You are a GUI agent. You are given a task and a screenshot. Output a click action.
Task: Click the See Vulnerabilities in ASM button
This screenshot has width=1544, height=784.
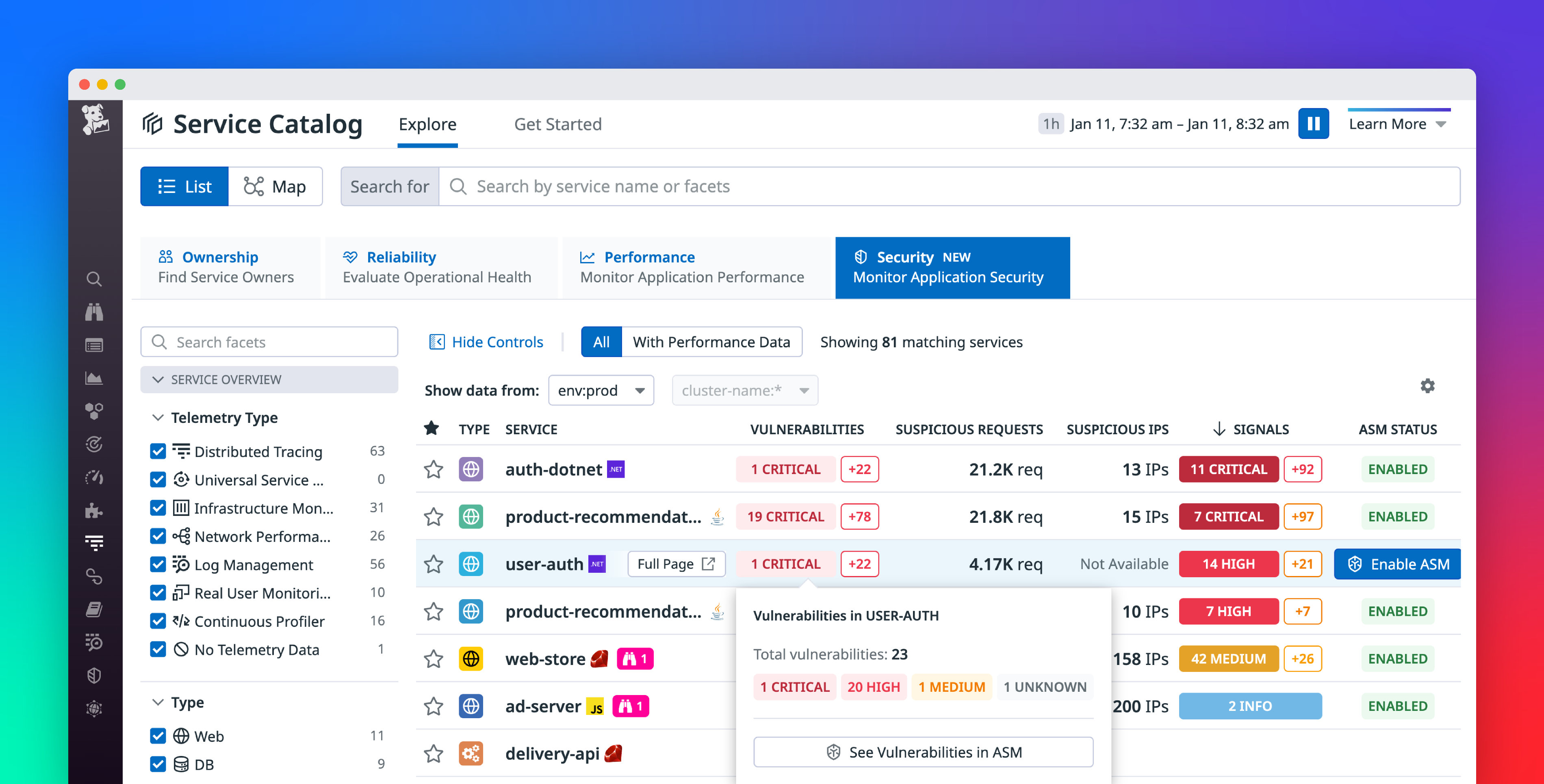tap(923, 752)
